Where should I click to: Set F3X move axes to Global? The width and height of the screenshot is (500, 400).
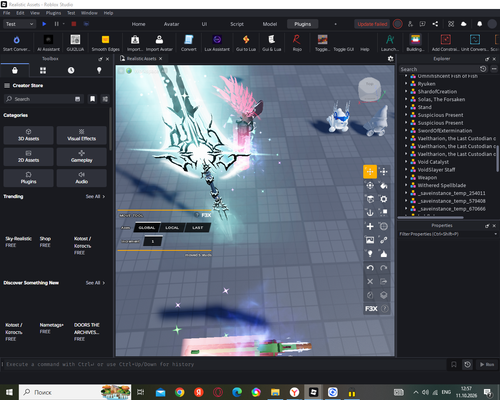[147, 228]
